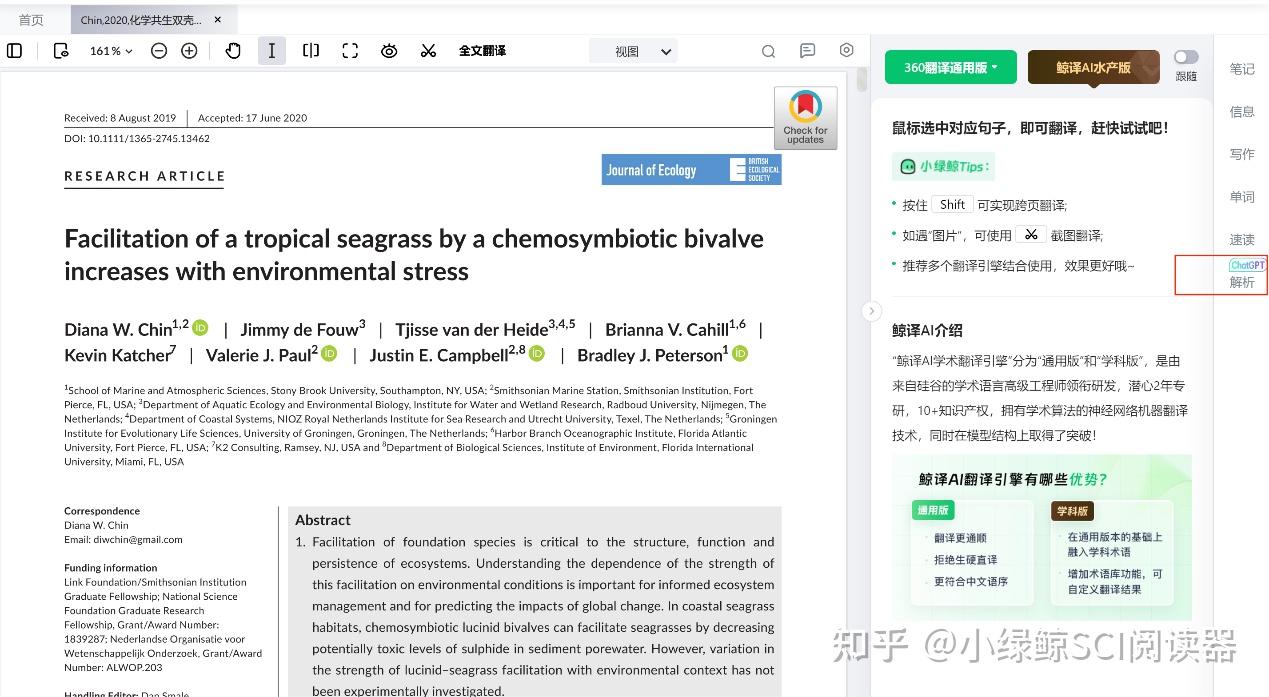
Task: Open the comment annotation icon
Action: pyautogui.click(x=808, y=51)
